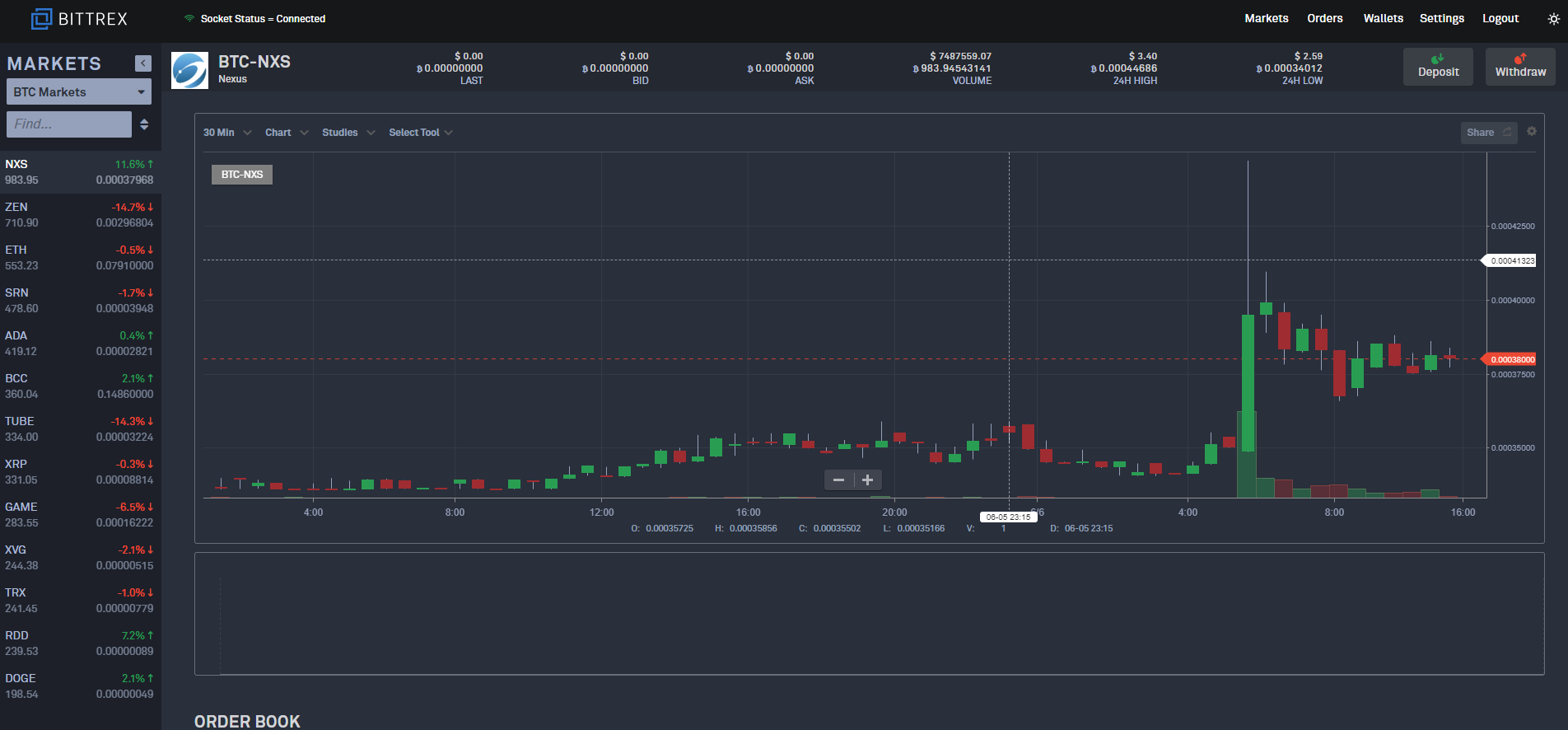This screenshot has width=1568, height=730.
Task: Open the Select Tool dropdown
Action: pyautogui.click(x=421, y=133)
